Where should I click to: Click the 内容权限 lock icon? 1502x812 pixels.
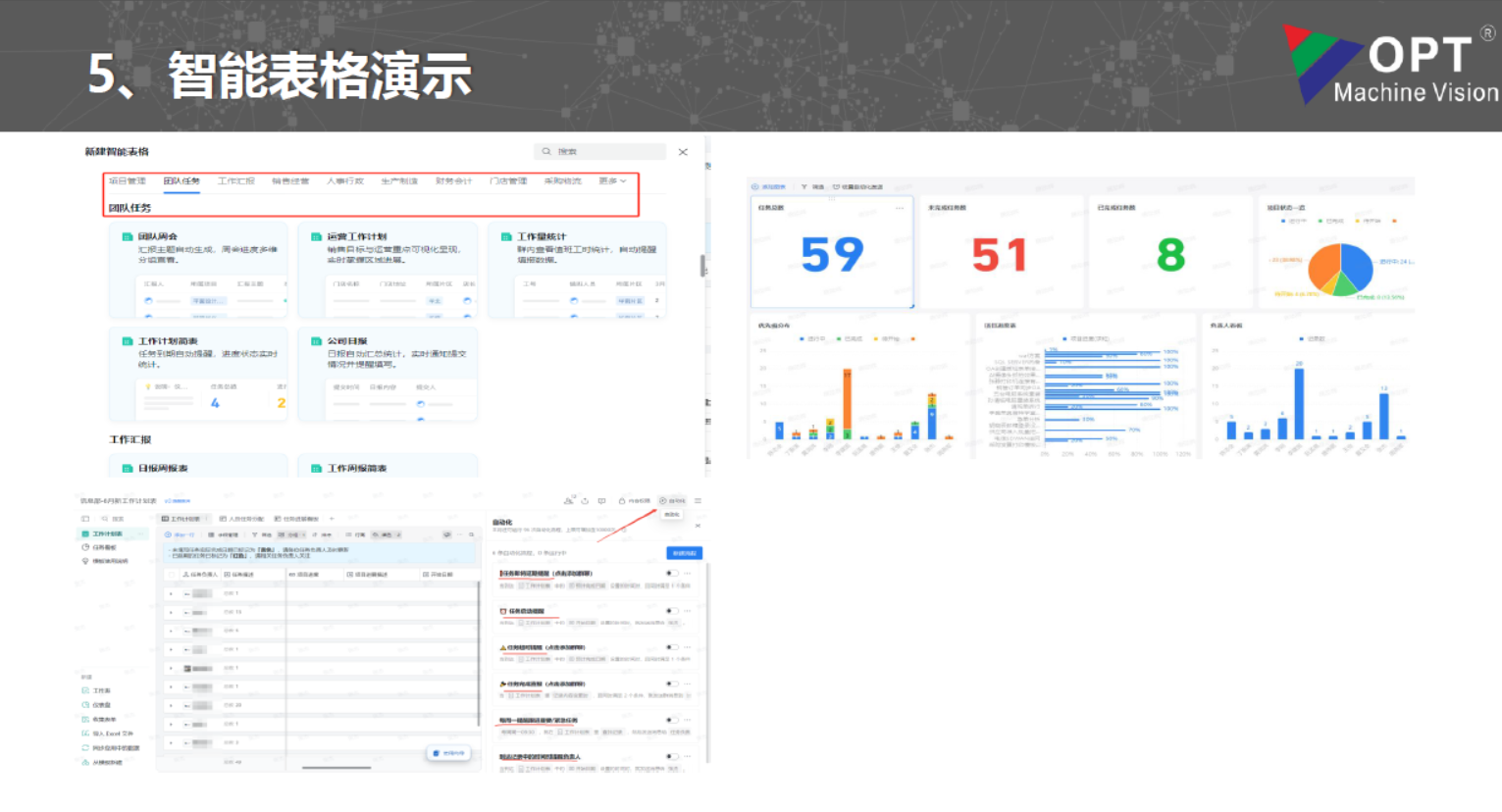tap(622, 501)
